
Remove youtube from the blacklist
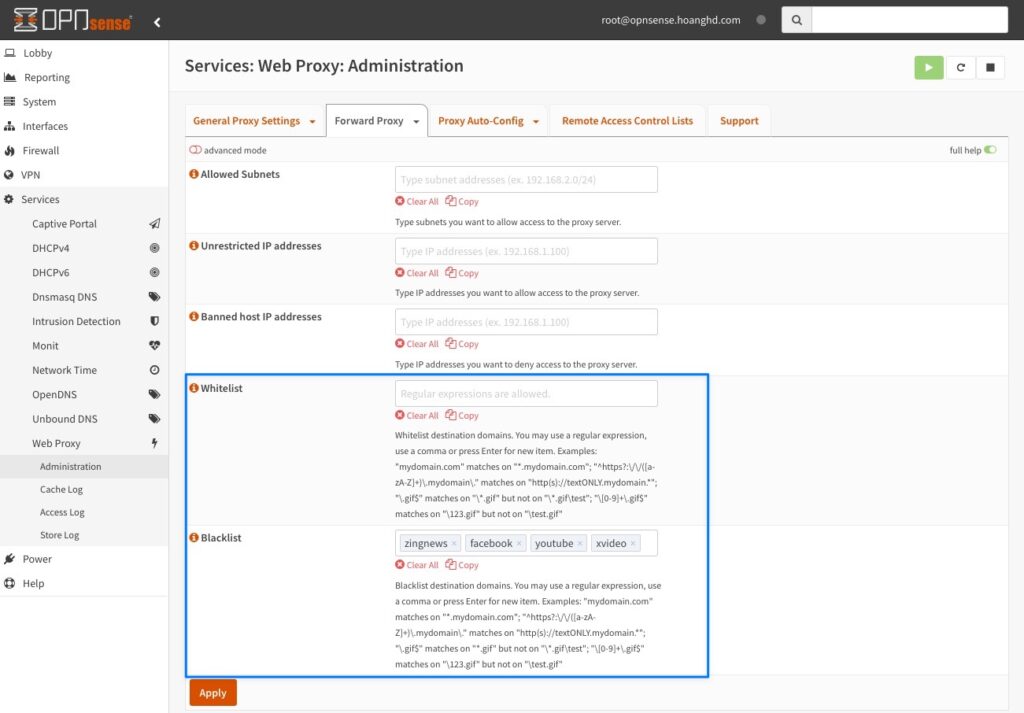point(580,543)
